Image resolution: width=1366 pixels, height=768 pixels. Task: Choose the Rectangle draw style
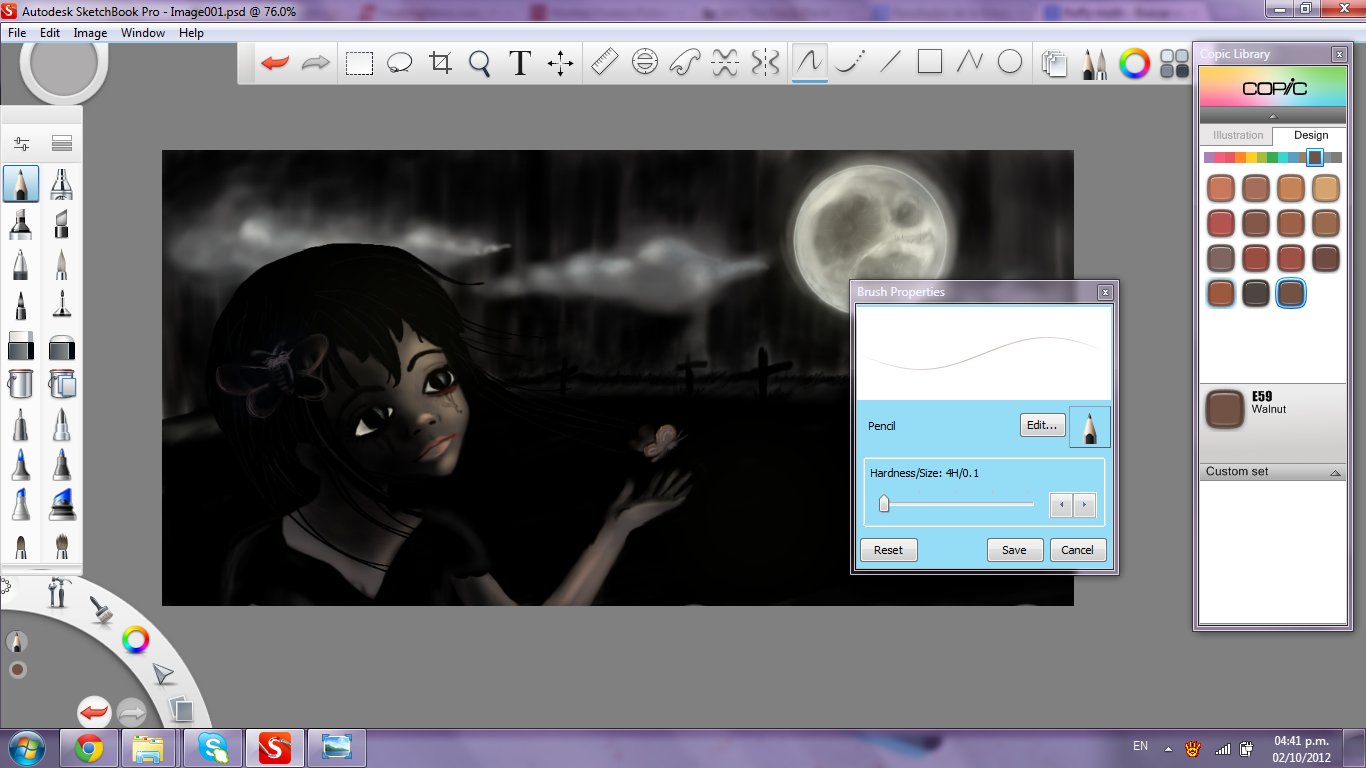coord(930,63)
